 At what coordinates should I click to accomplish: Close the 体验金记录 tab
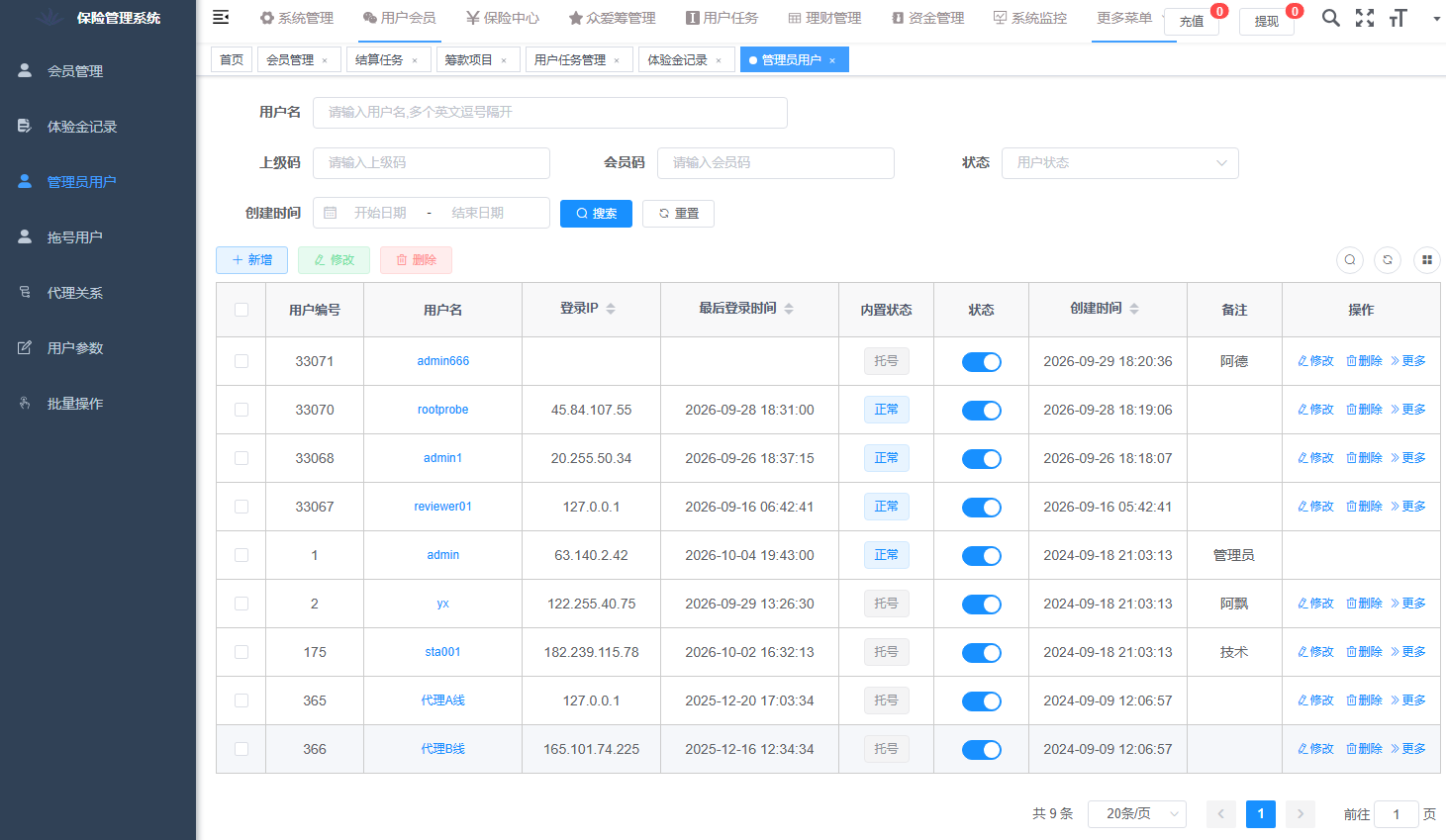pos(719,61)
